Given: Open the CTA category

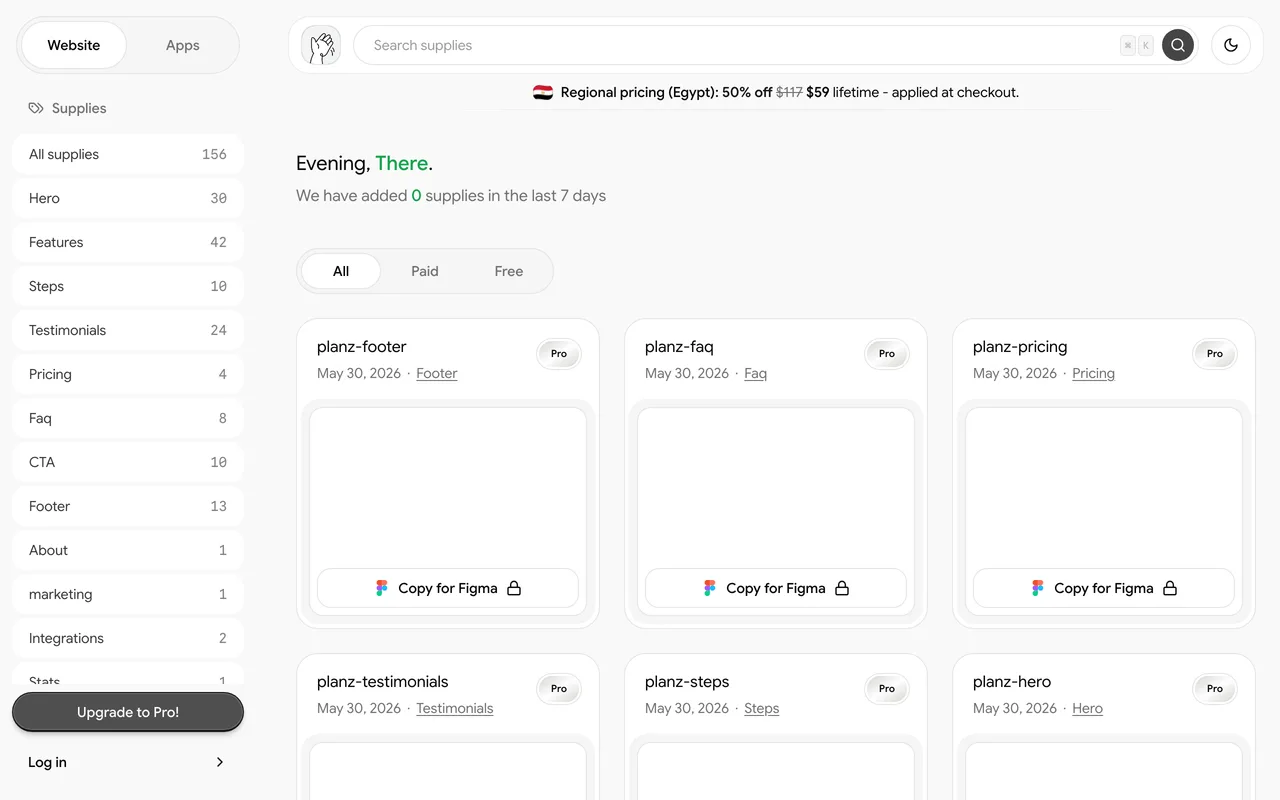Looking at the screenshot, I should (128, 462).
